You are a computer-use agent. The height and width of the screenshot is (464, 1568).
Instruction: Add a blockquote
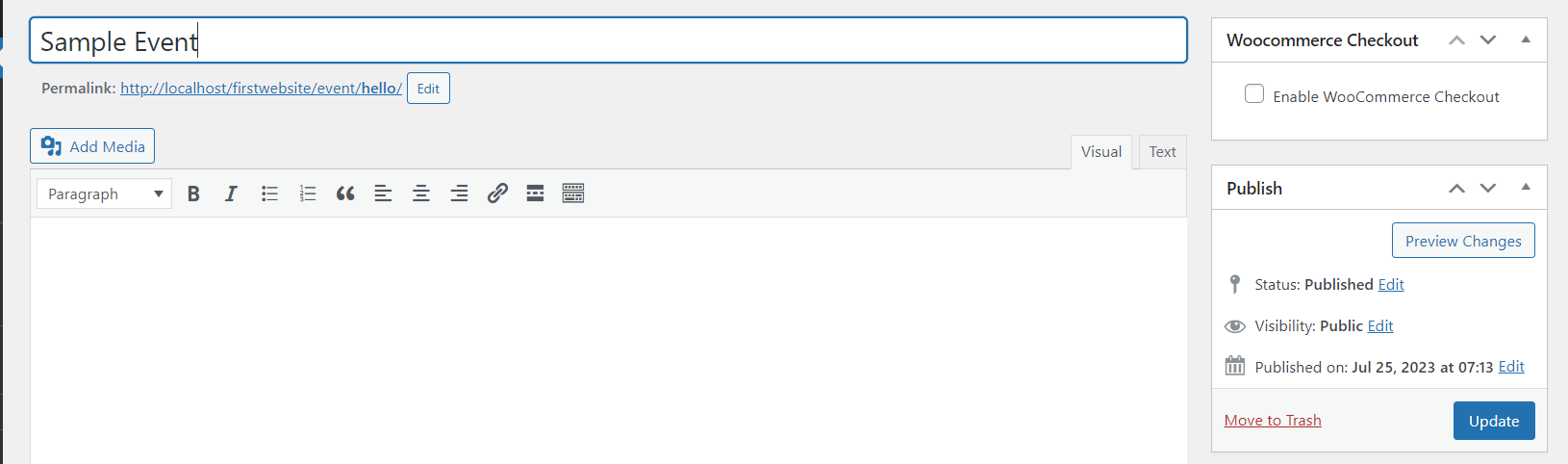[345, 193]
